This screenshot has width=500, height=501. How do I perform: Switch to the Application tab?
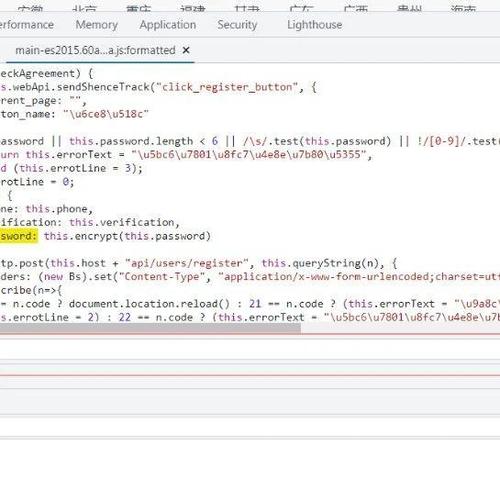point(168,25)
